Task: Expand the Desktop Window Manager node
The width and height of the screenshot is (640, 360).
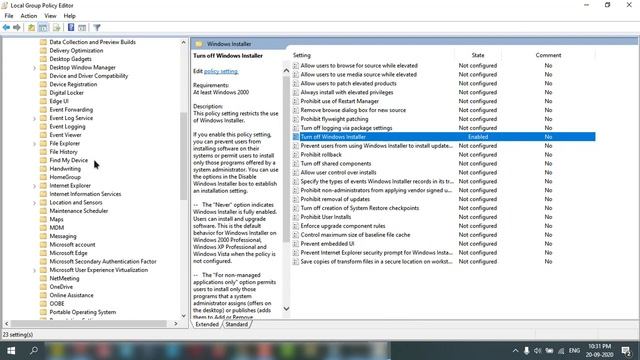Action: [34, 68]
